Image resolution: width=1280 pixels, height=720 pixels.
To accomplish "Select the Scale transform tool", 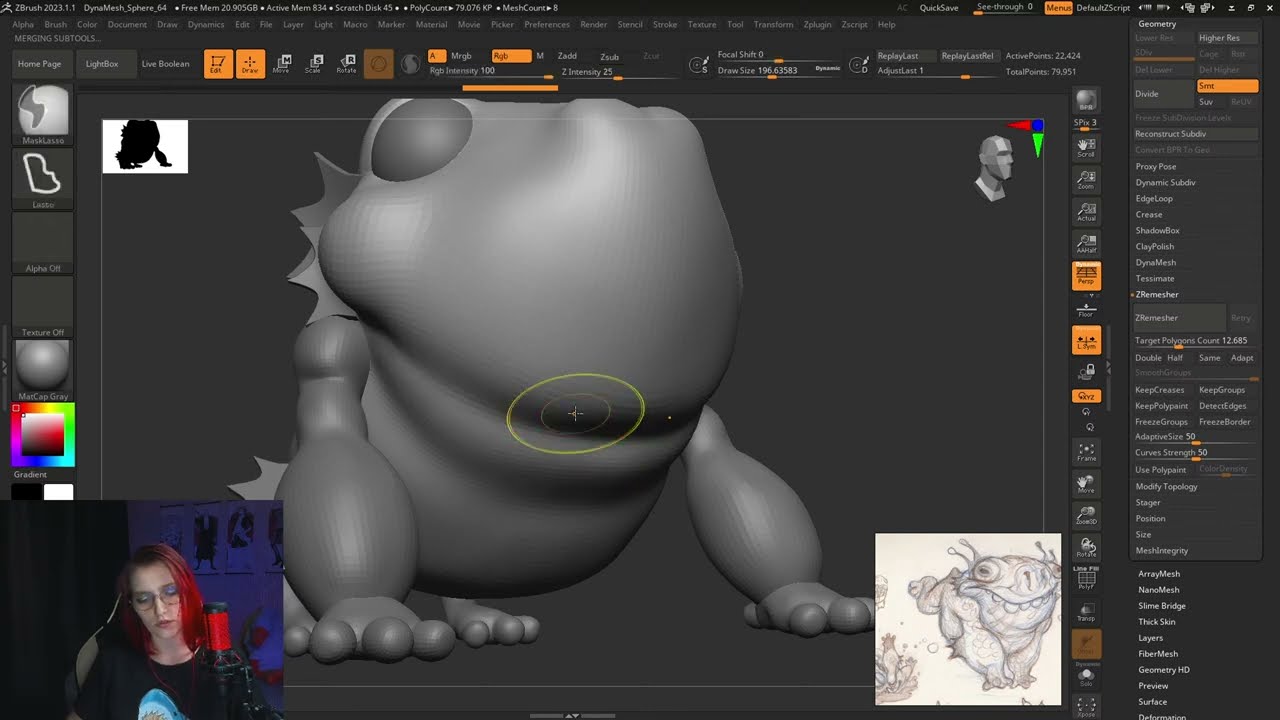I will [x=314, y=64].
